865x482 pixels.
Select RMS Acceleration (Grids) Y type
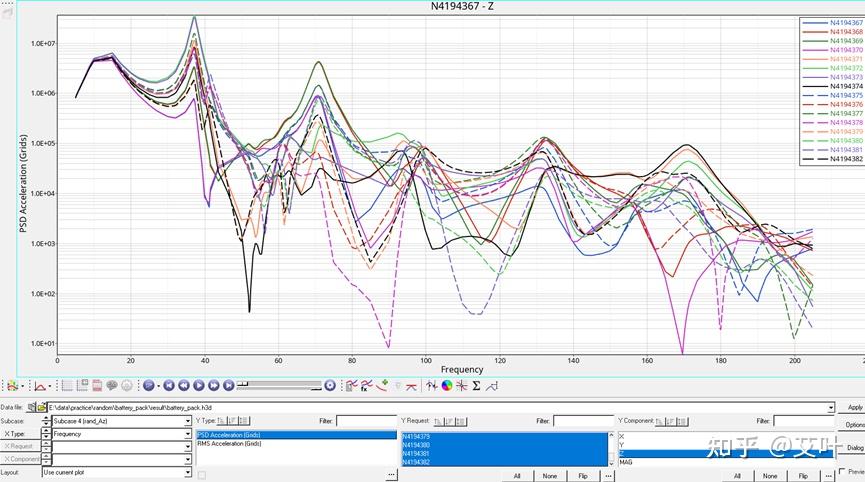230,443
